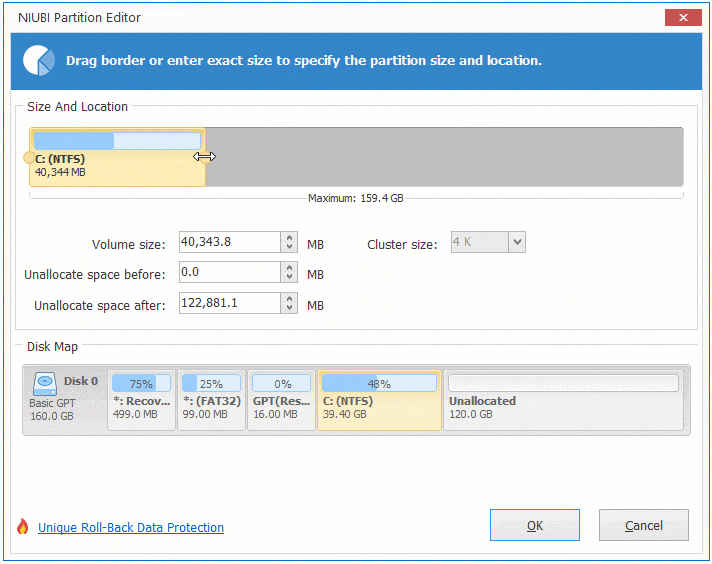Click the Unallocate space before field
712x564 pixels.
coord(230,272)
